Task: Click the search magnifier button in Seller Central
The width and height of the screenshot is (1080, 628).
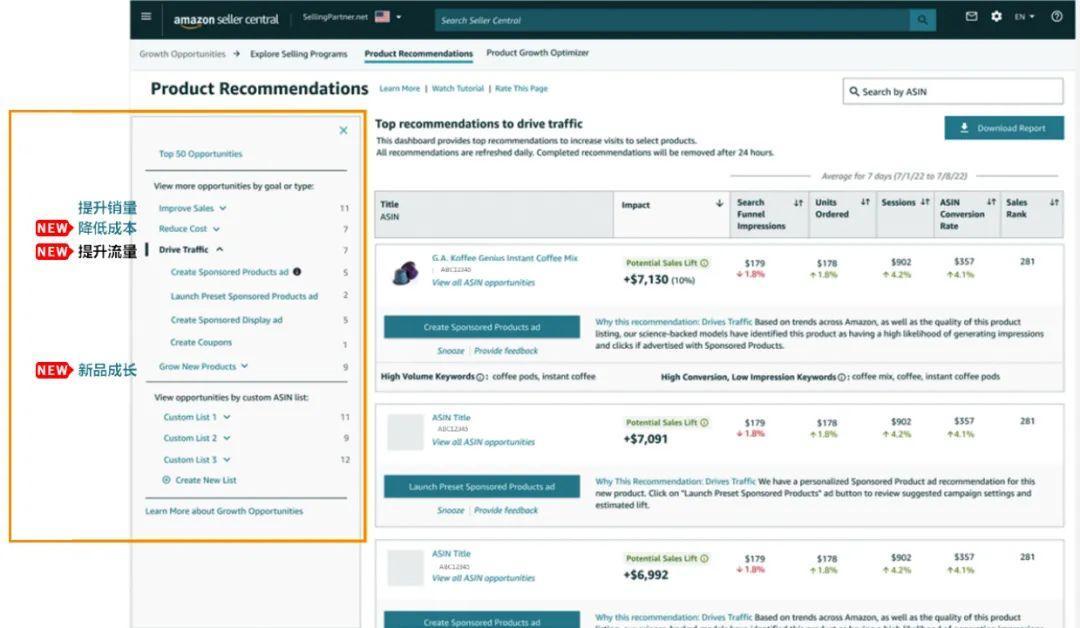Action: click(922, 20)
